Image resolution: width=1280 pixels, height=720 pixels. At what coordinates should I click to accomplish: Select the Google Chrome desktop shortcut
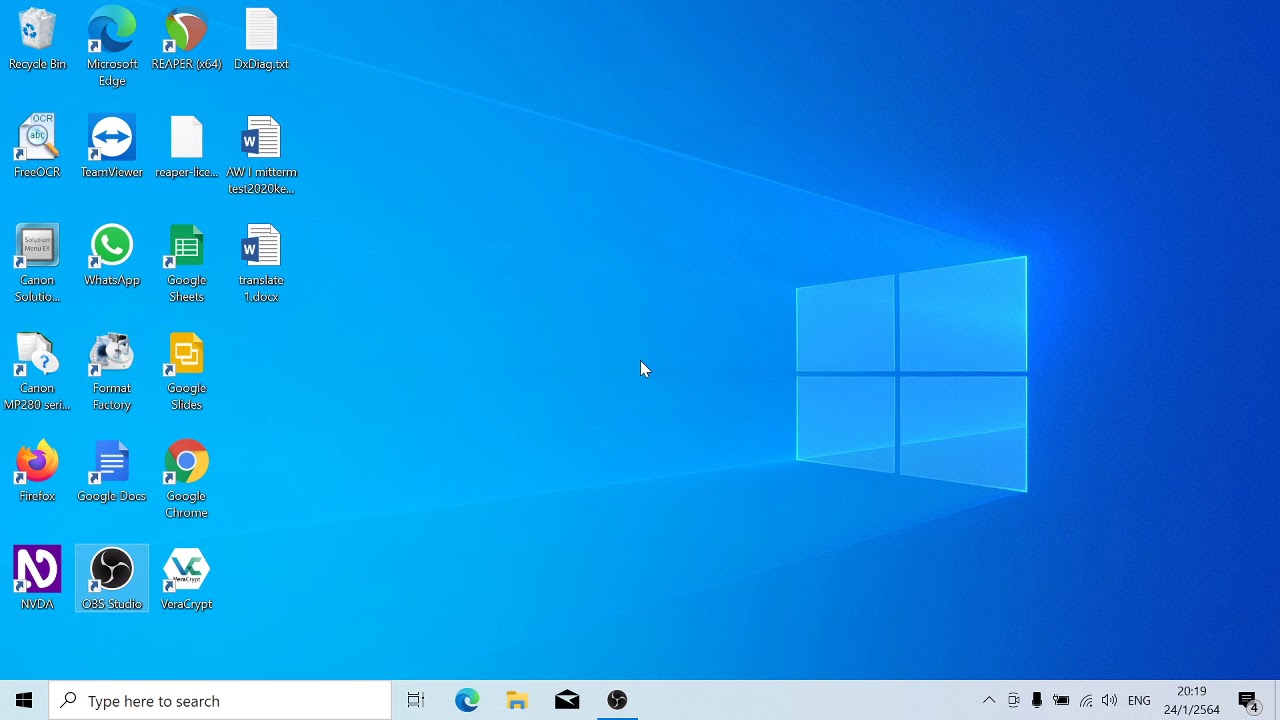tap(186, 479)
